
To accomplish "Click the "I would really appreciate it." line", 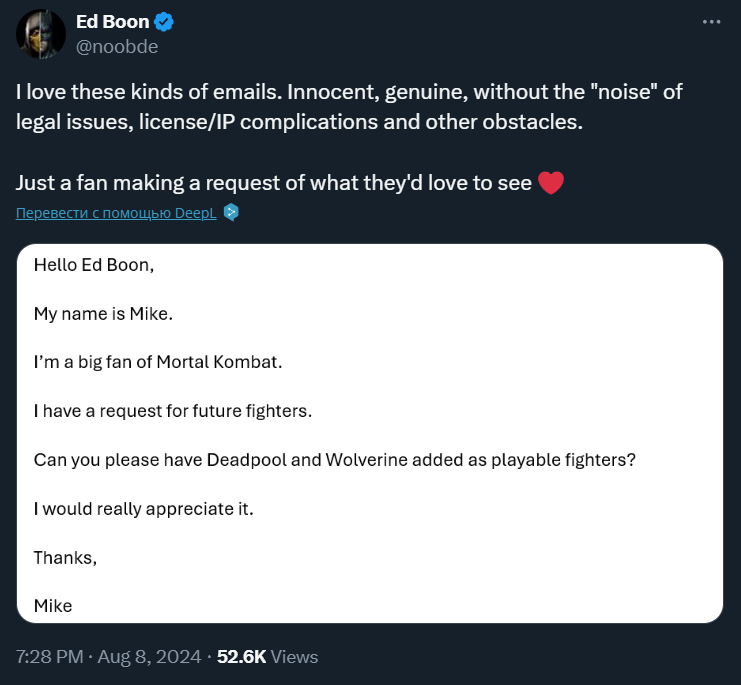I will coord(144,508).
